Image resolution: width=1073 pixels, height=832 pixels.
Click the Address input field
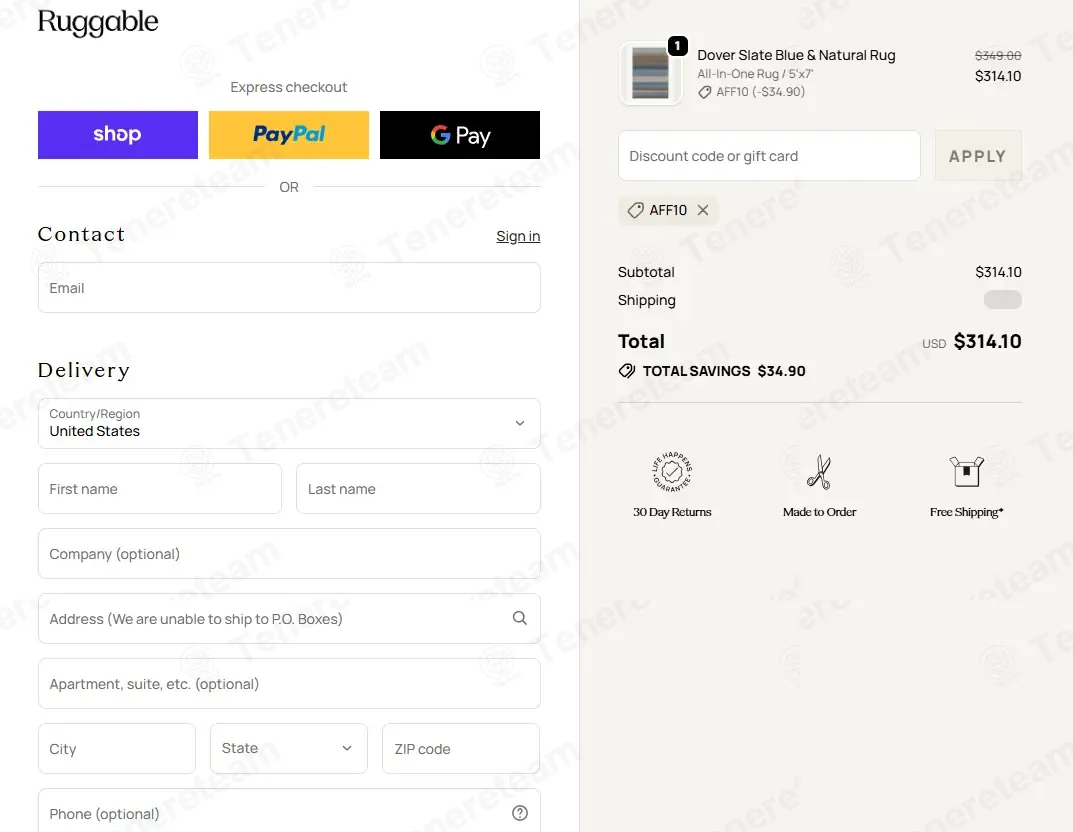(x=289, y=619)
